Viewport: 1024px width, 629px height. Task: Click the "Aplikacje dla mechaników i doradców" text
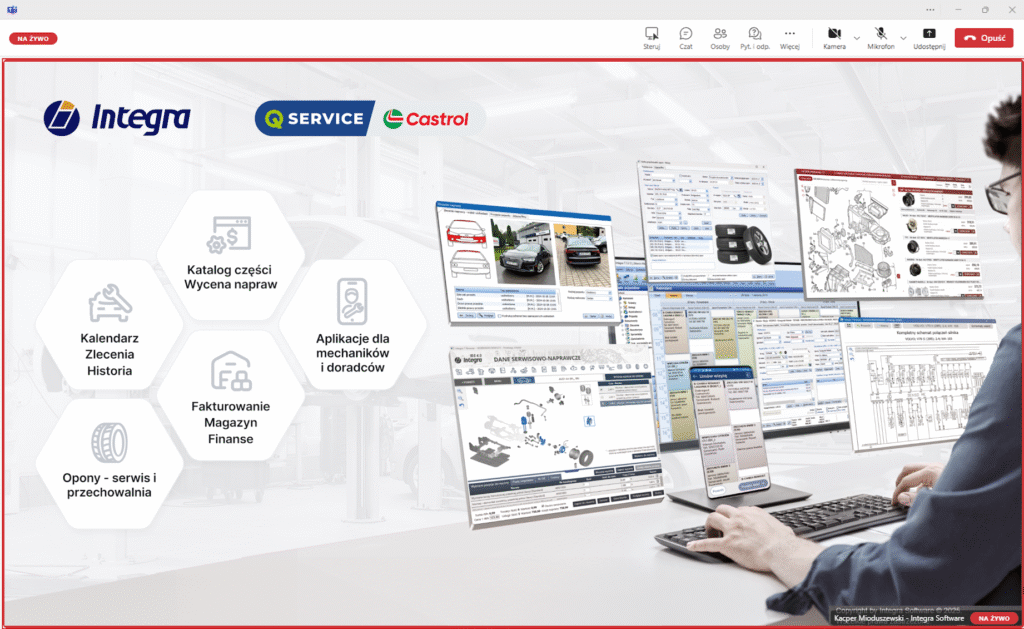tap(353, 353)
